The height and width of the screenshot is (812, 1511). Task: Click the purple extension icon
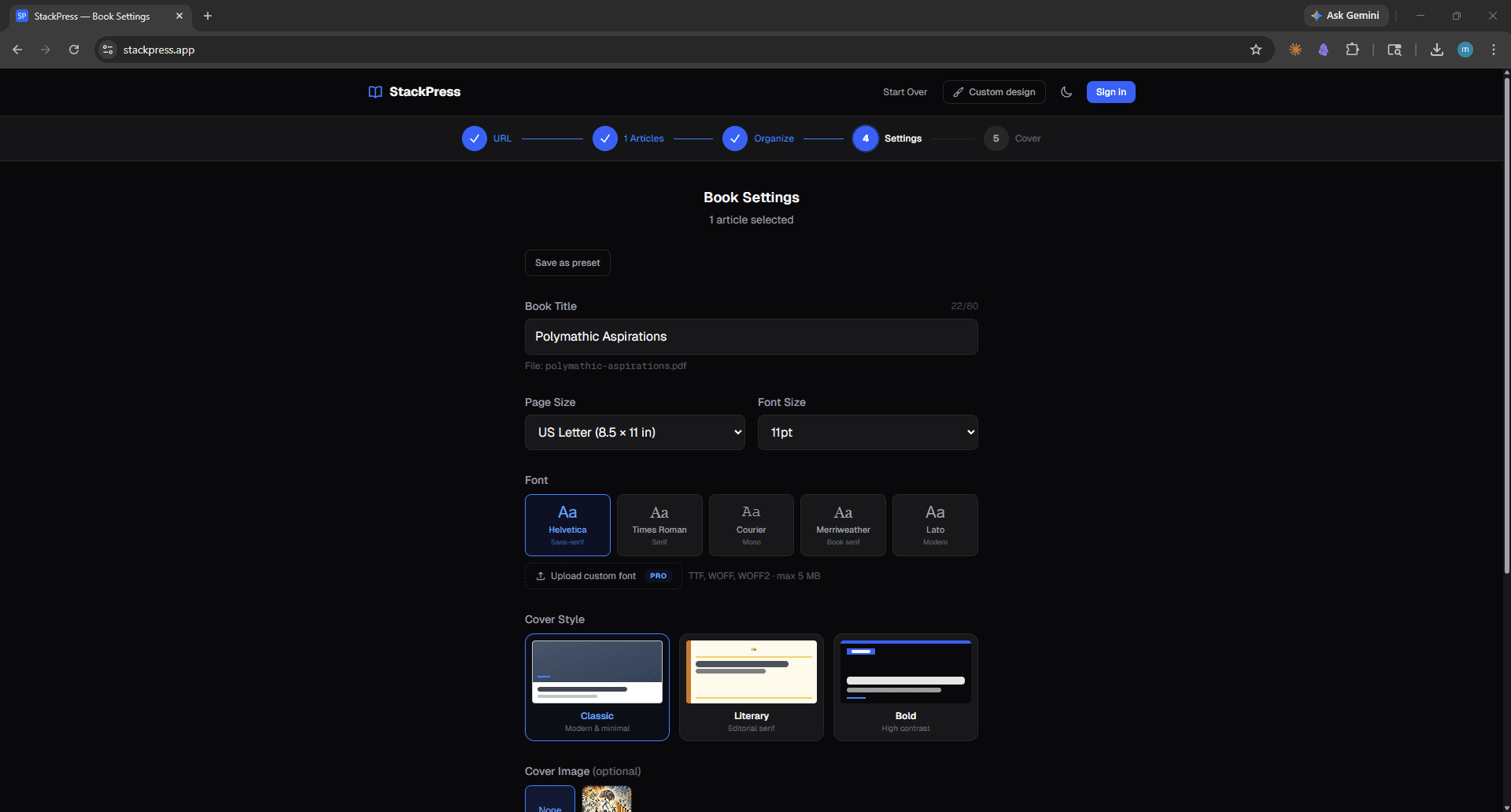[x=1324, y=50]
